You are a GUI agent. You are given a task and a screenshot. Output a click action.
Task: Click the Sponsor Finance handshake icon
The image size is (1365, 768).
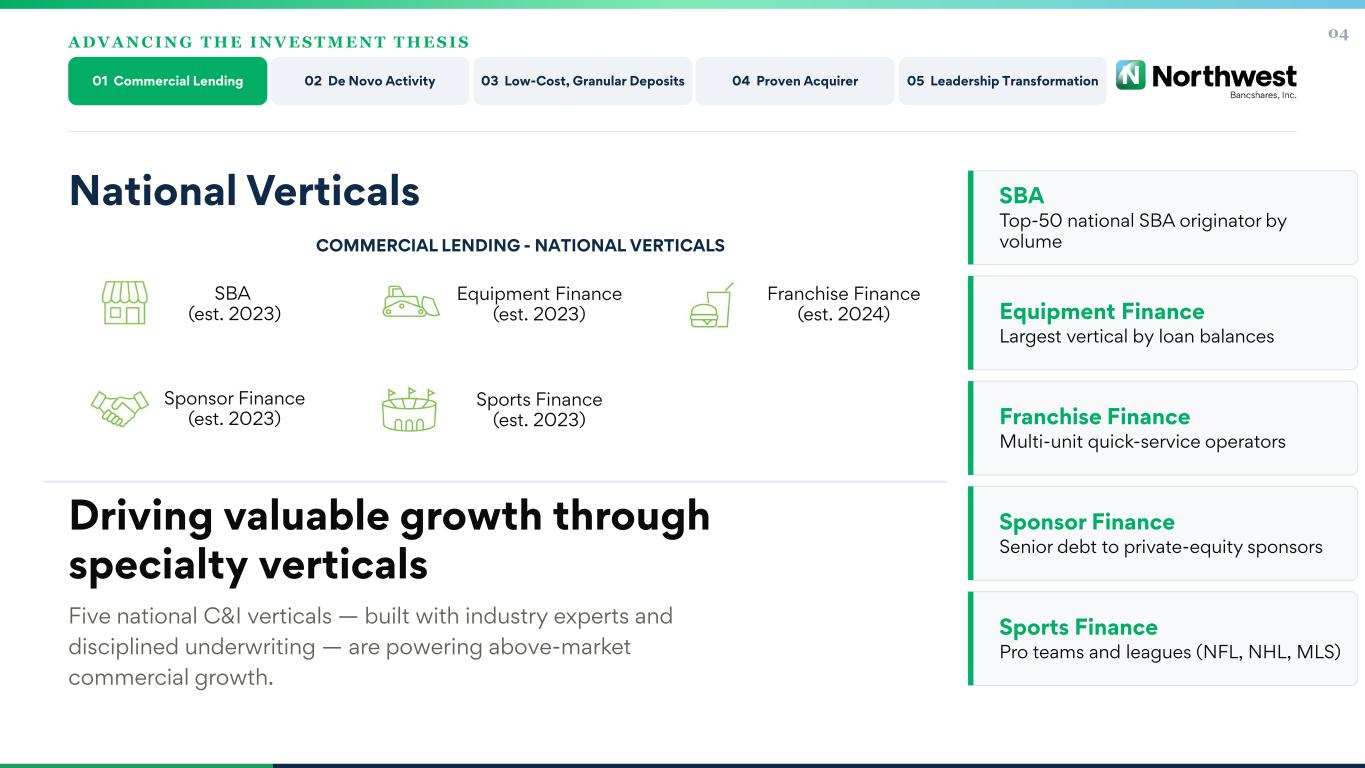[x=119, y=409]
